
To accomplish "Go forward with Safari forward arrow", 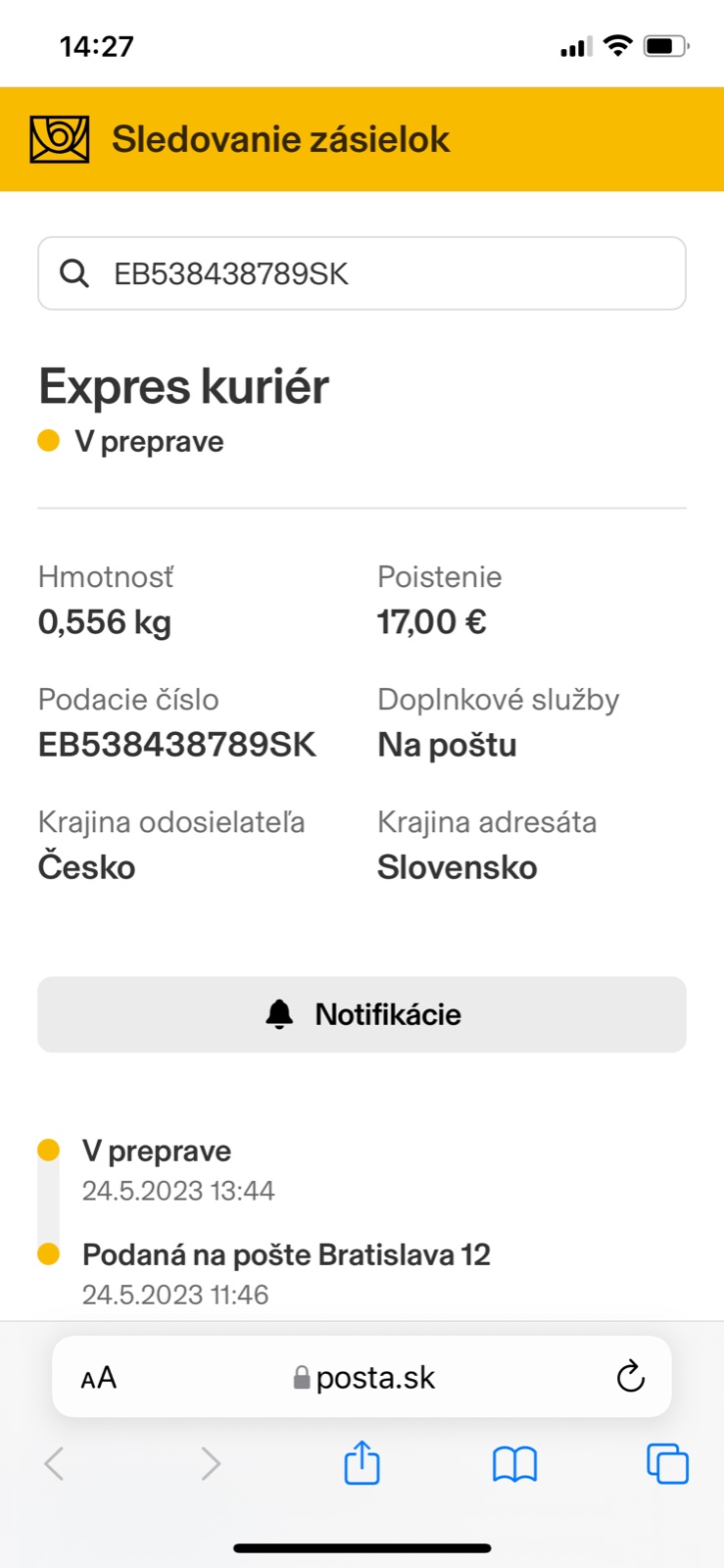I will (x=210, y=1464).
